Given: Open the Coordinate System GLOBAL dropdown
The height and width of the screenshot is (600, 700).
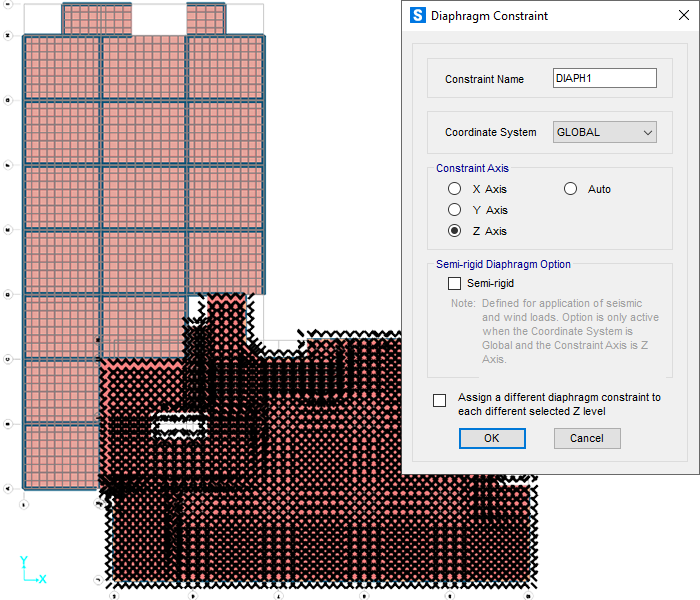Looking at the screenshot, I should pyautogui.click(x=604, y=132).
